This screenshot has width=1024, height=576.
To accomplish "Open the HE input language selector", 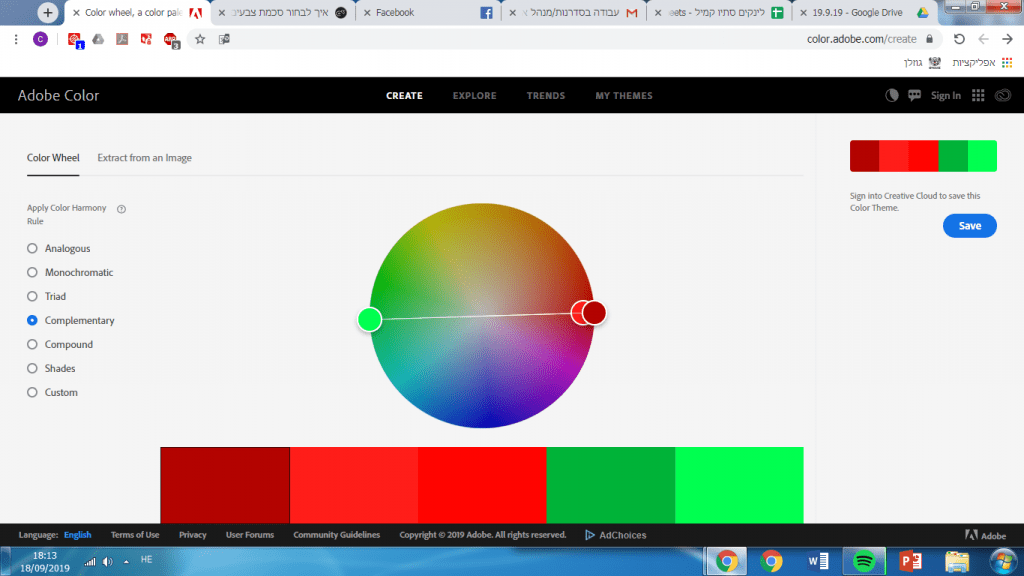I will [146, 560].
